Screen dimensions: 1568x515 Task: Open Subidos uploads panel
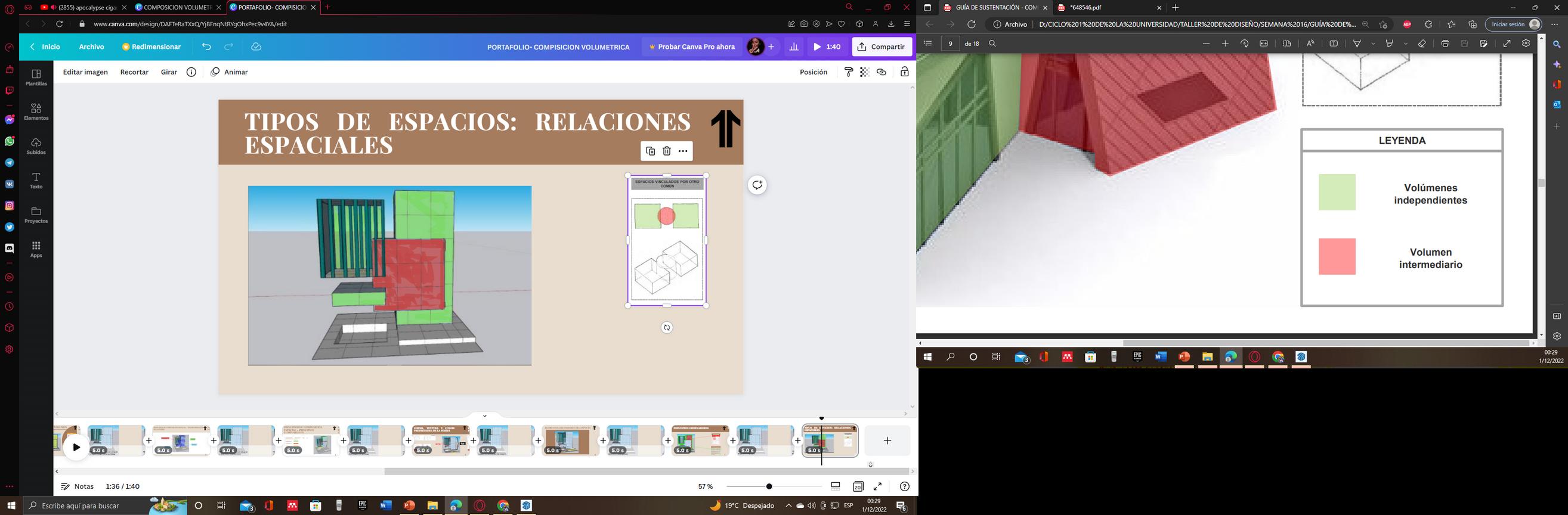coord(36,146)
